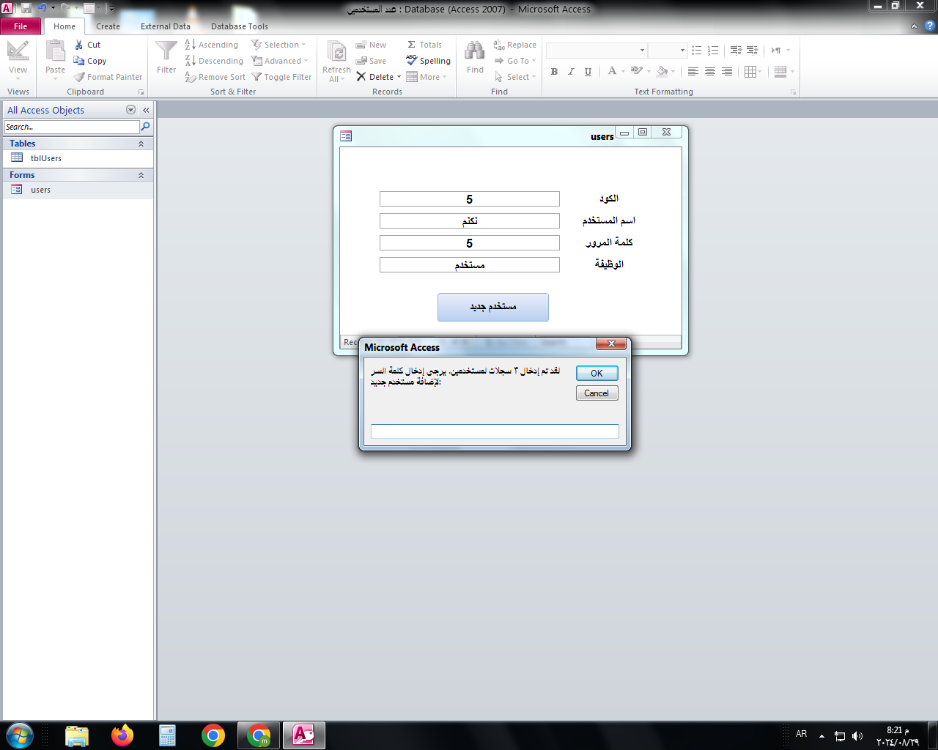Image resolution: width=938 pixels, height=750 pixels.
Task: Open Firefox from taskbar
Action: (x=123, y=735)
